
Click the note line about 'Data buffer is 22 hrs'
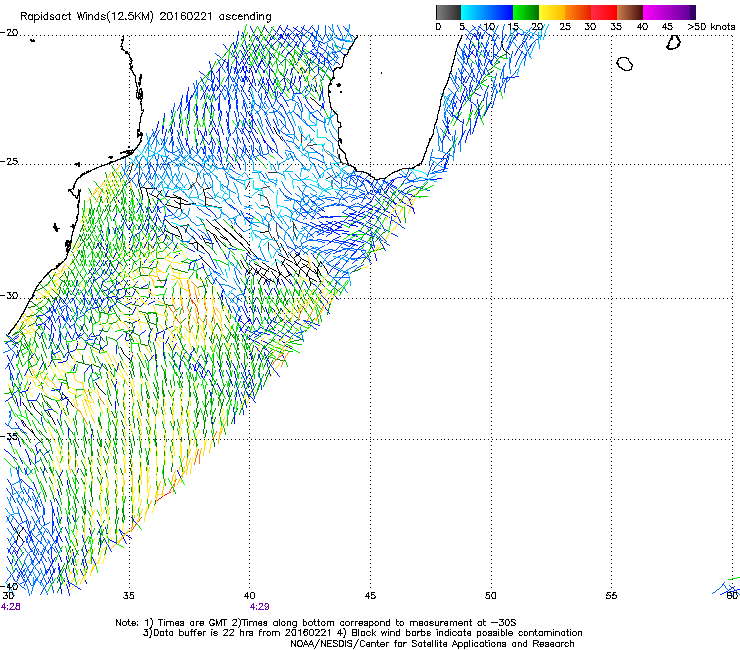pos(362,633)
